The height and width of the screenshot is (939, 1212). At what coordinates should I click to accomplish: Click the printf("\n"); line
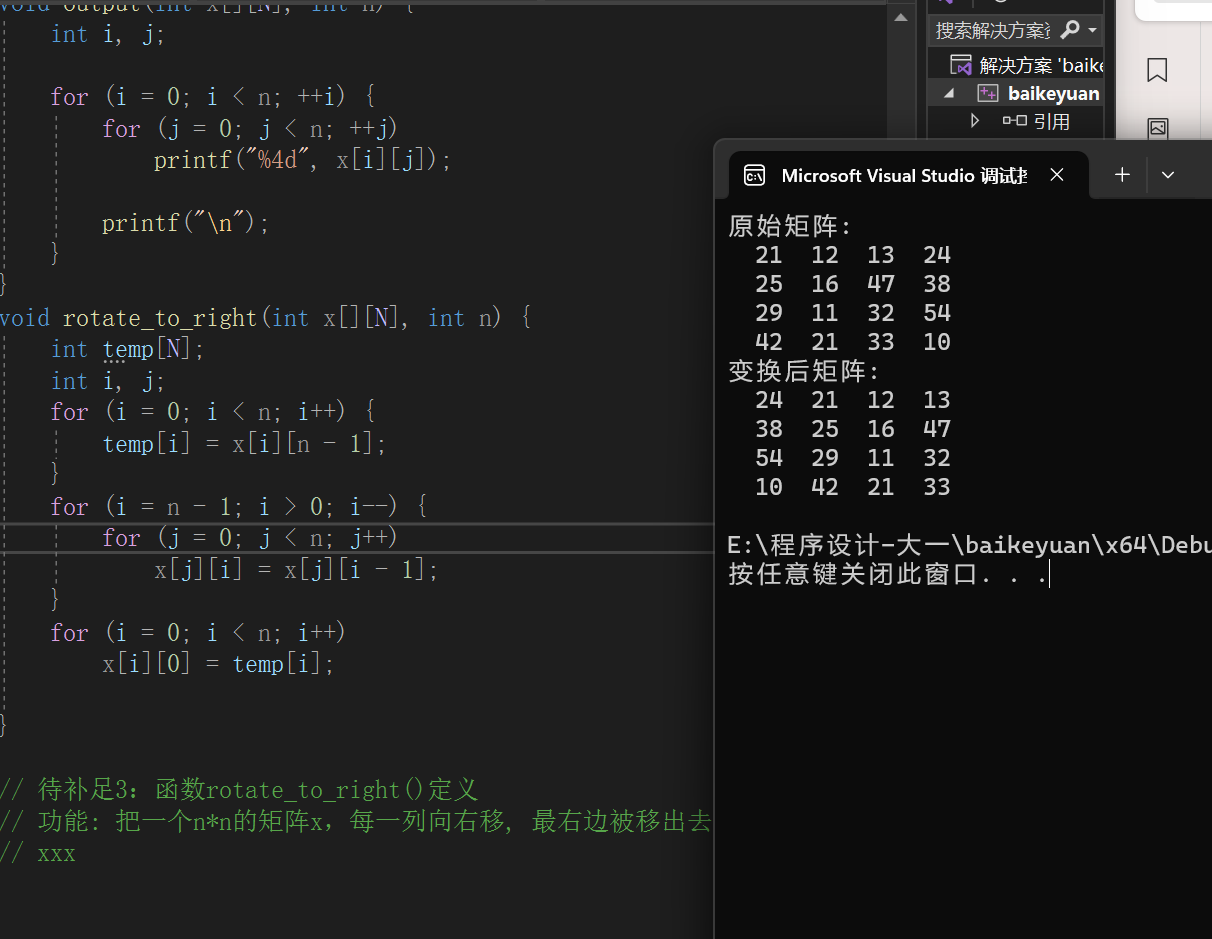pyautogui.click(x=186, y=223)
